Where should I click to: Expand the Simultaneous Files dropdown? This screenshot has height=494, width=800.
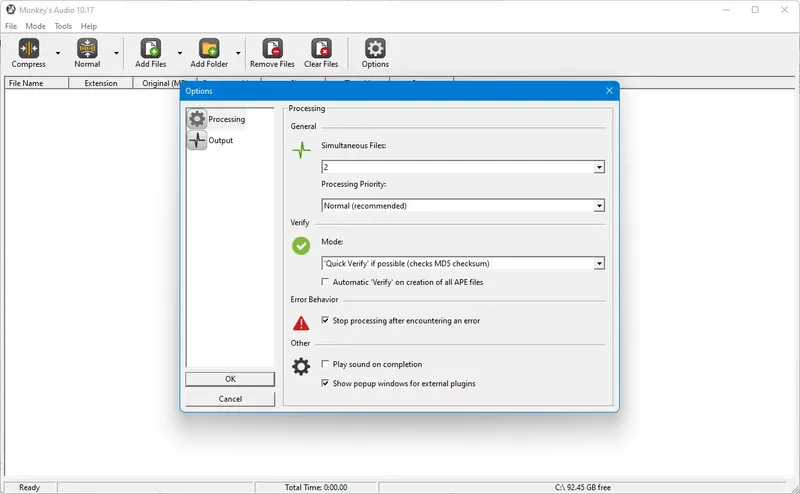(599, 167)
